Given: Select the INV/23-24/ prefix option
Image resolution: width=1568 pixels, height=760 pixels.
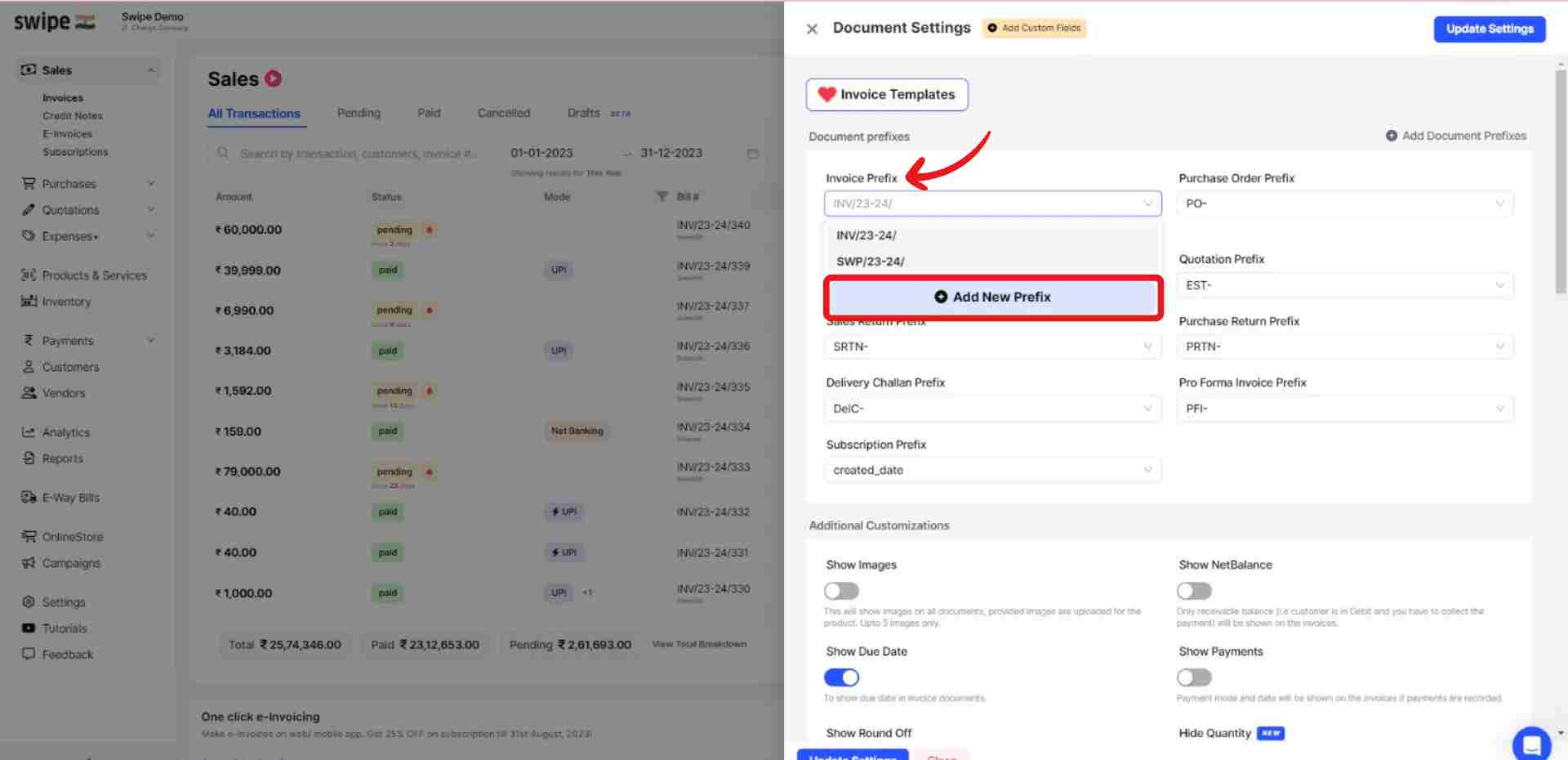Looking at the screenshot, I should click(993, 235).
